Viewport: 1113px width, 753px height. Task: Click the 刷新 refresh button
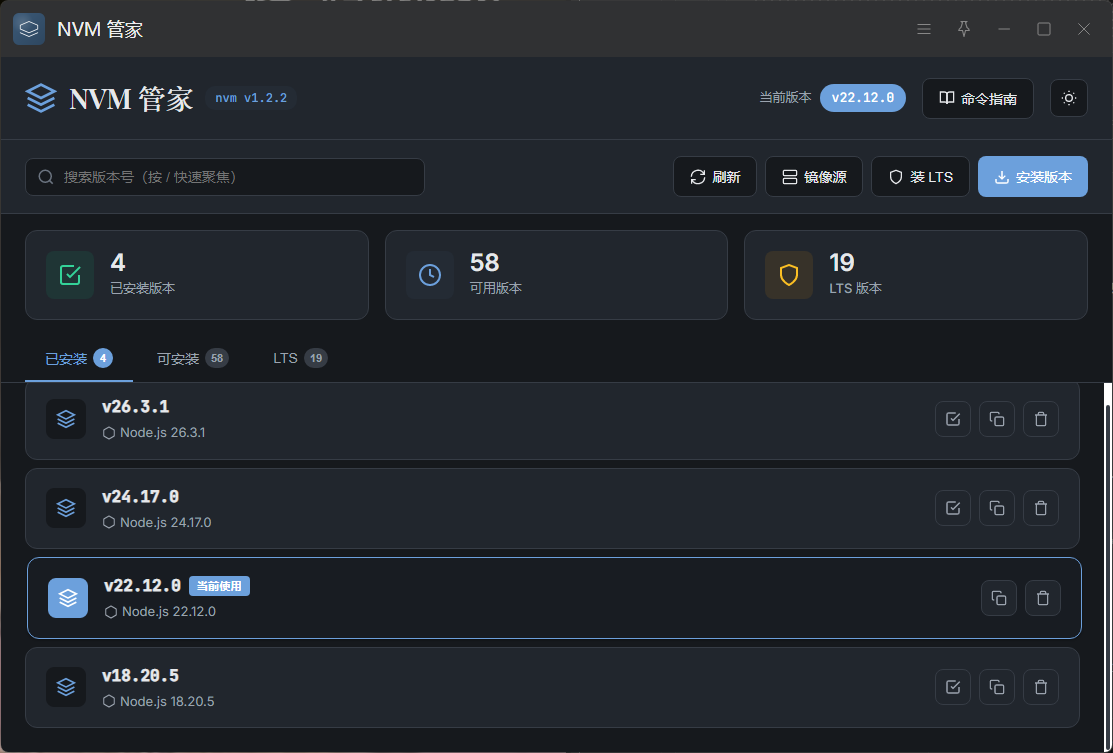click(714, 177)
